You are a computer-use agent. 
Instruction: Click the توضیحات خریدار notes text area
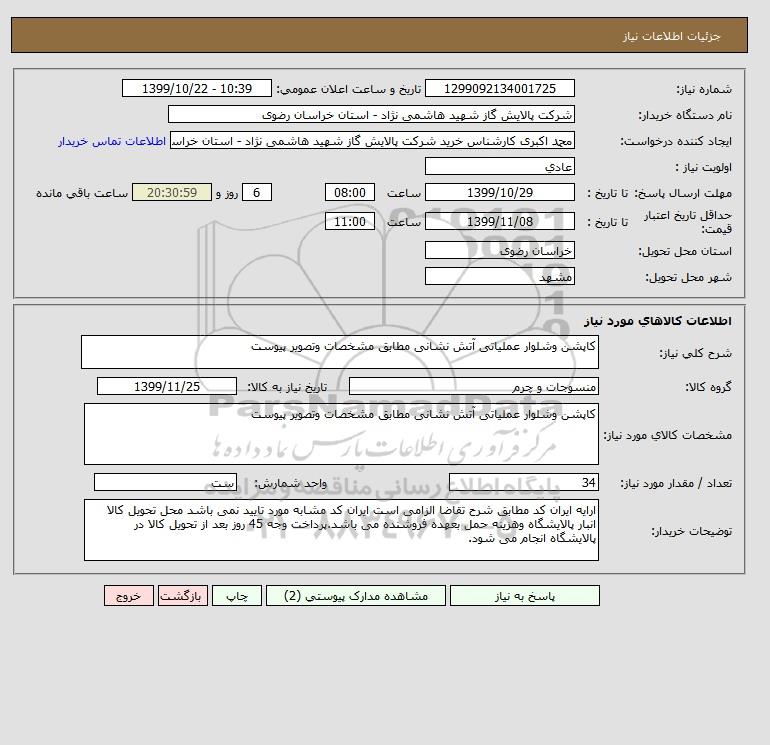pos(341,530)
